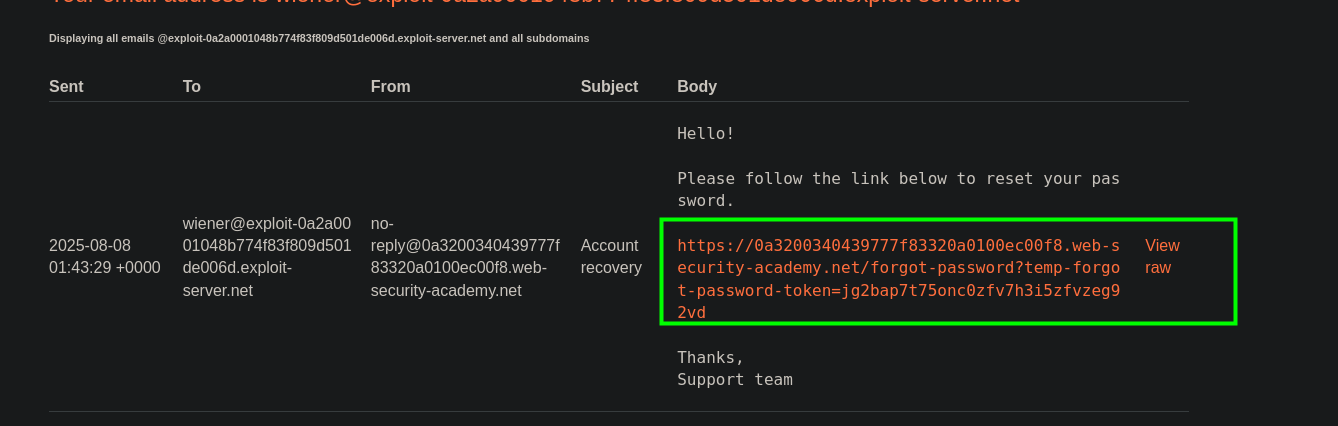This screenshot has width=1338, height=426.
Task: Click the Hello! greeting line
Action: (706, 133)
